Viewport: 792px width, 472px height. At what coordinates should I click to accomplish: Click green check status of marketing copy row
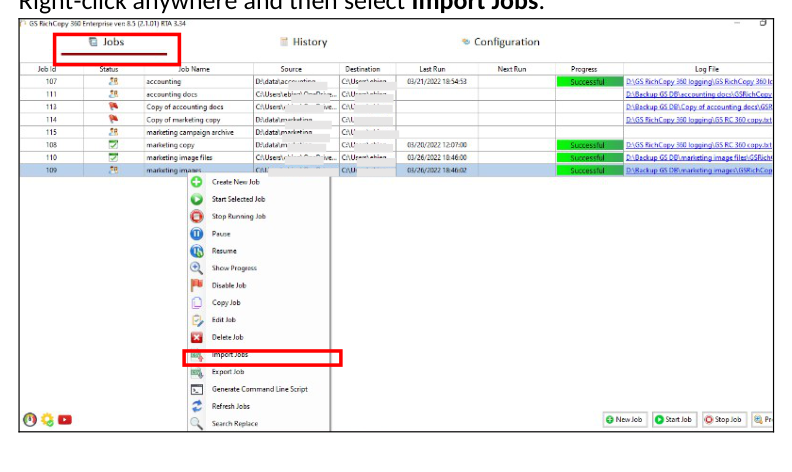tap(113, 145)
